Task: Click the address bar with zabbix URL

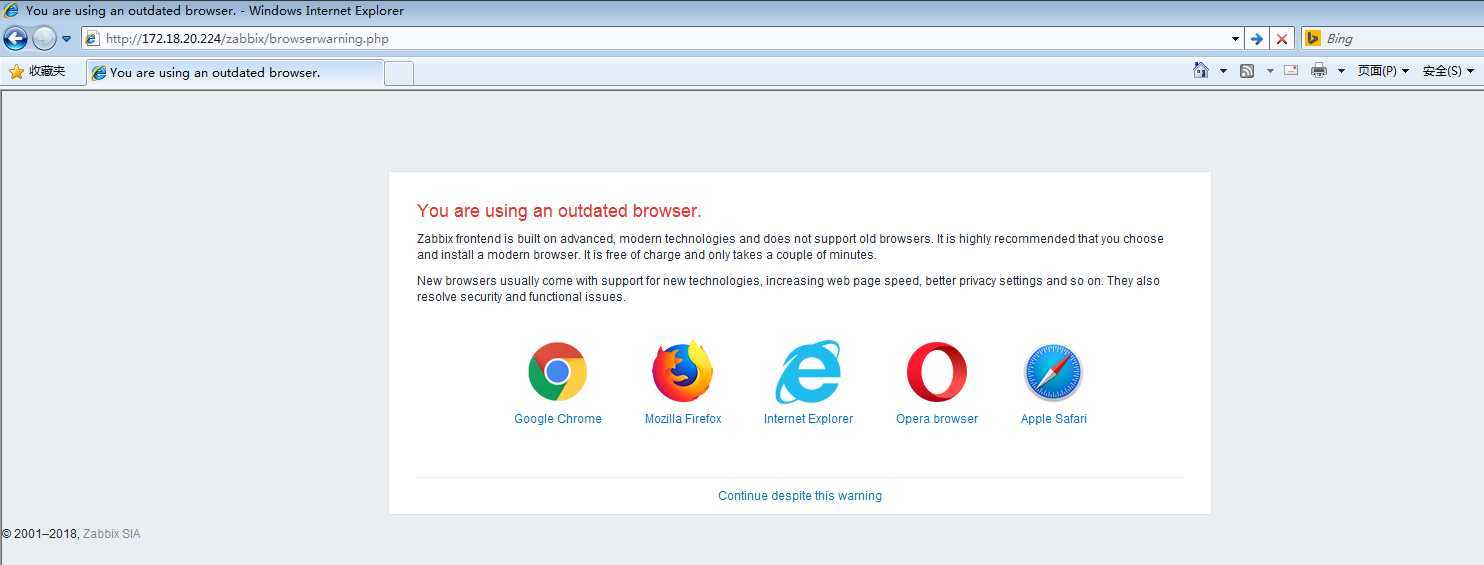Action: [655, 39]
